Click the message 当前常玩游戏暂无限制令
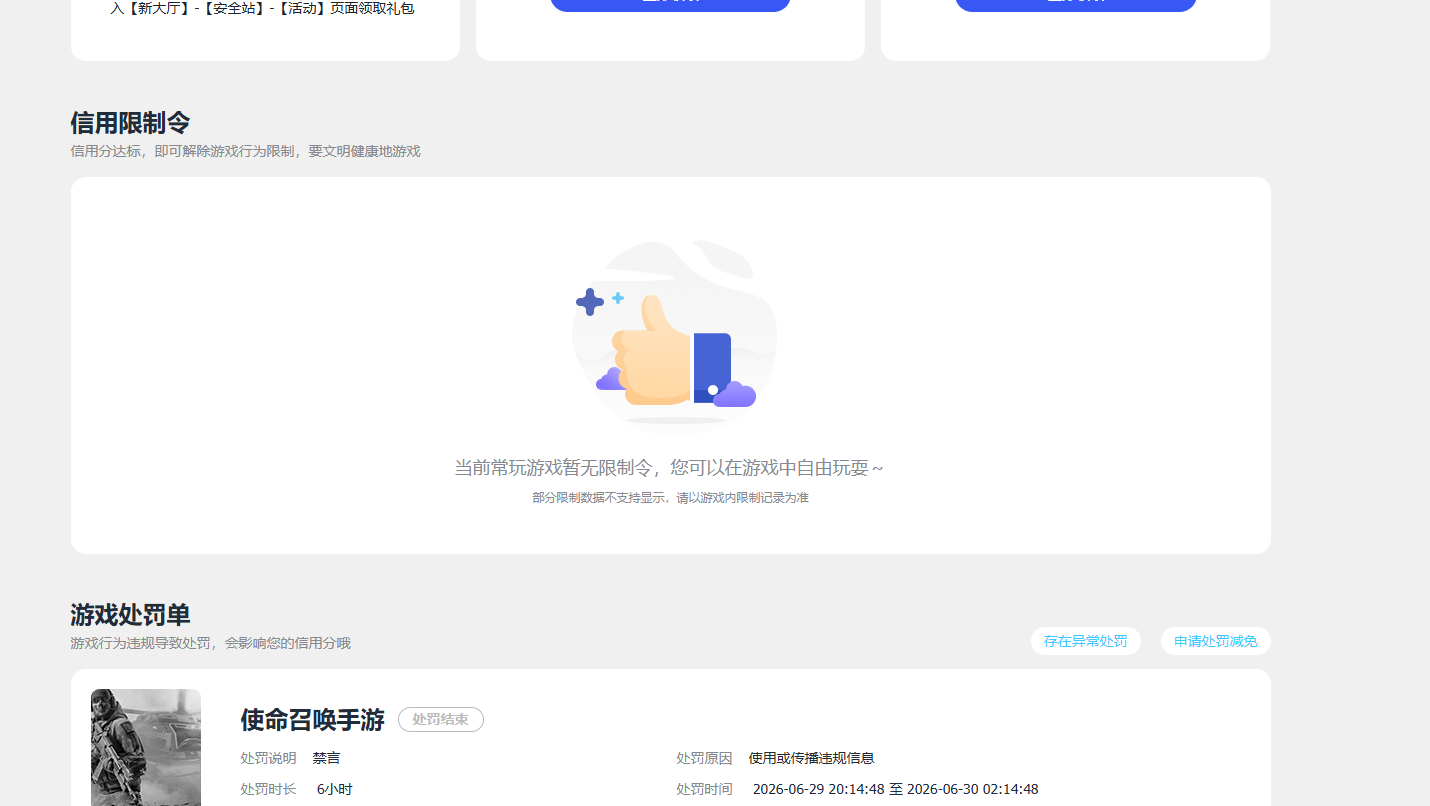 (x=669, y=468)
